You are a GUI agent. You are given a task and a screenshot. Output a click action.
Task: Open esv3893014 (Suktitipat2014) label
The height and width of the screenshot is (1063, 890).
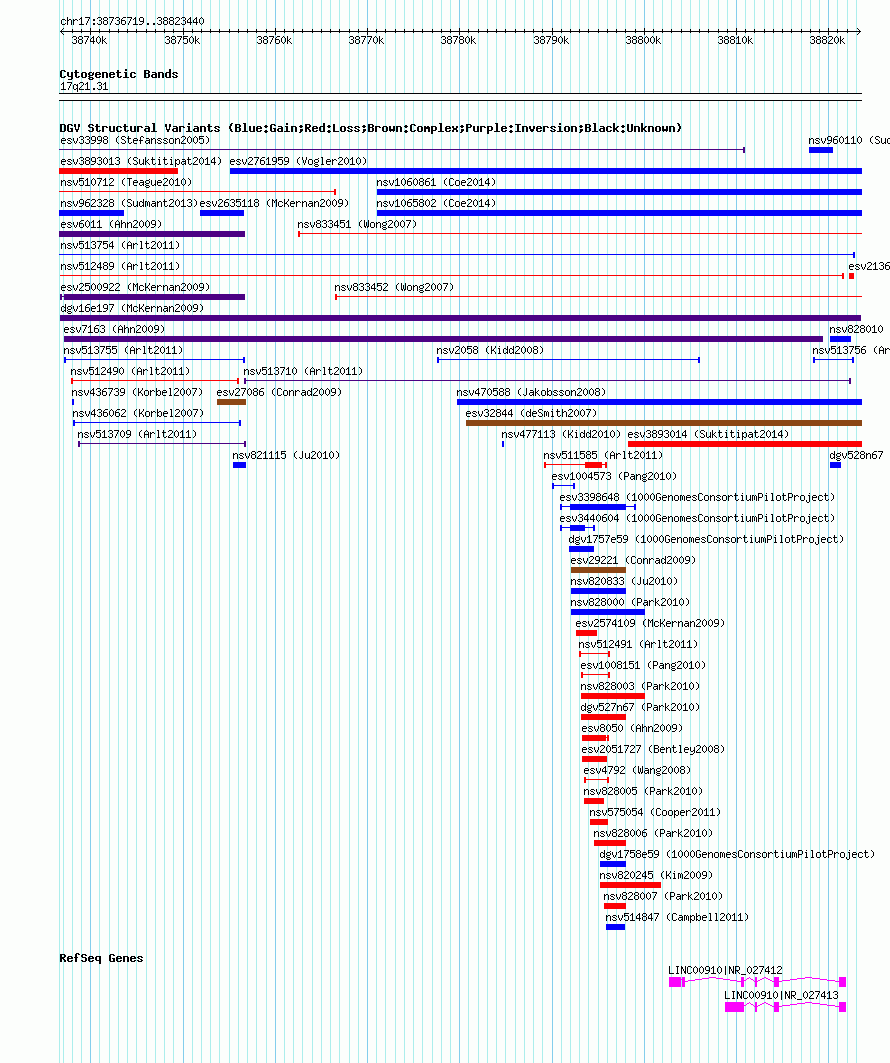point(708,435)
